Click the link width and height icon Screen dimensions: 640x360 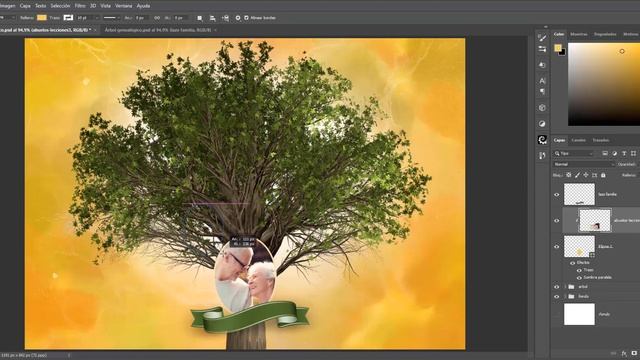pyautogui.click(x=157, y=18)
